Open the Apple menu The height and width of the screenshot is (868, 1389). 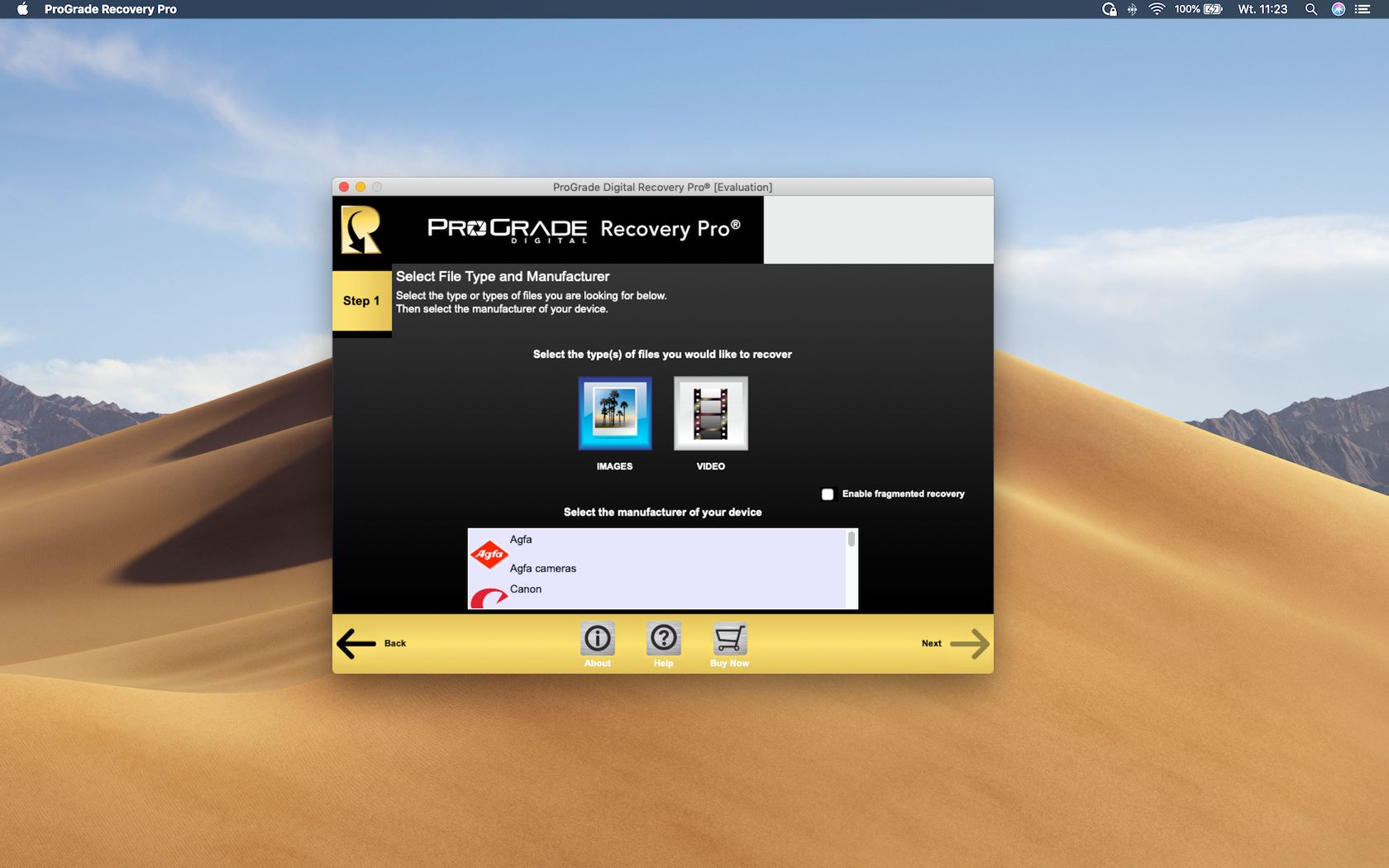point(22,9)
